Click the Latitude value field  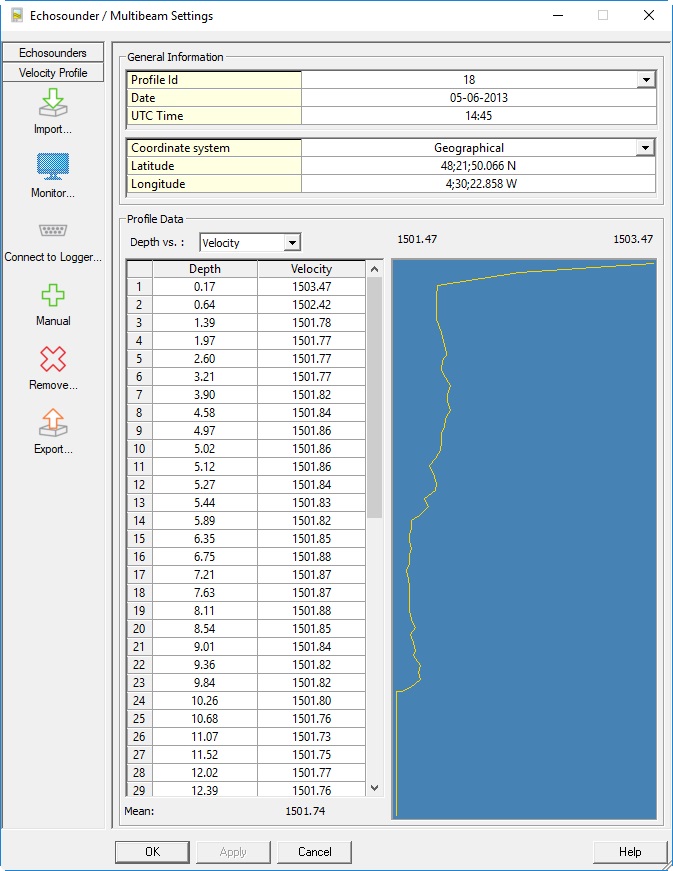[x=478, y=166]
